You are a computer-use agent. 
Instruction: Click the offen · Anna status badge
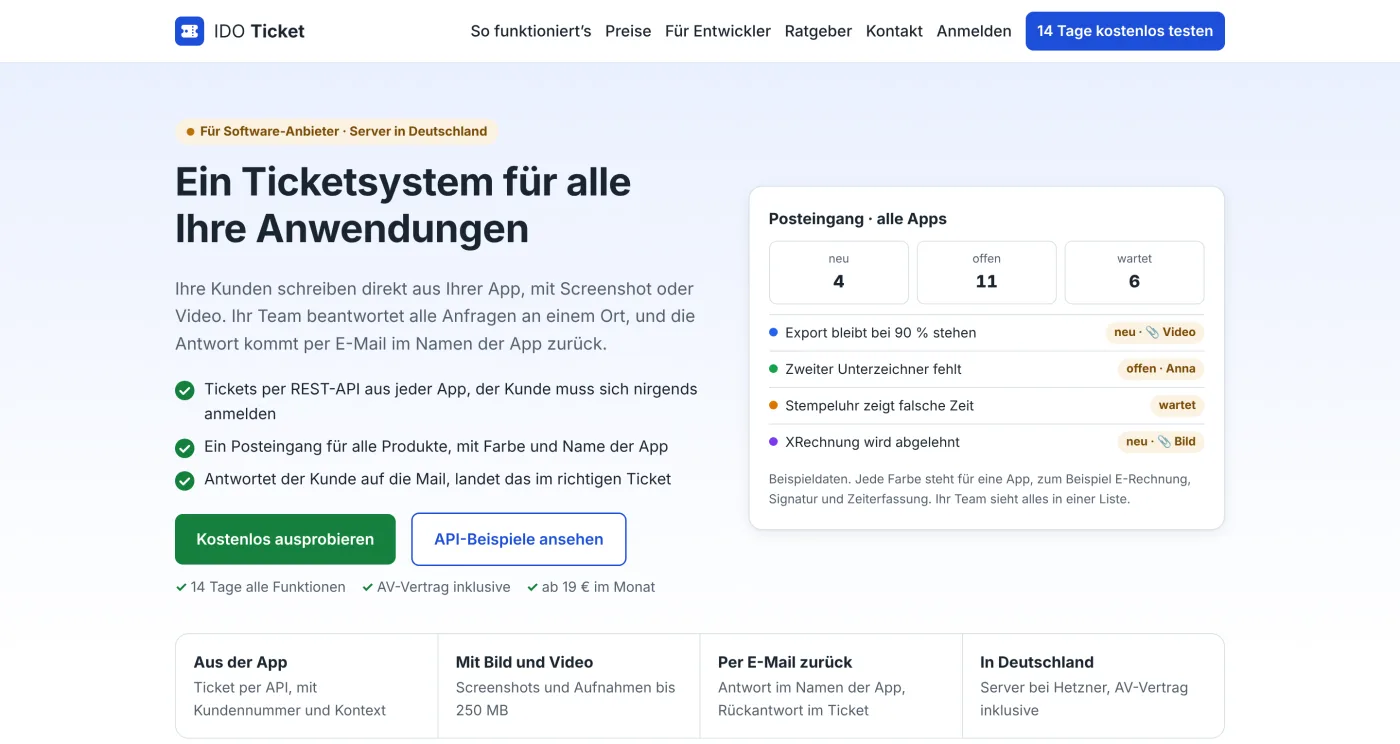(x=1160, y=369)
